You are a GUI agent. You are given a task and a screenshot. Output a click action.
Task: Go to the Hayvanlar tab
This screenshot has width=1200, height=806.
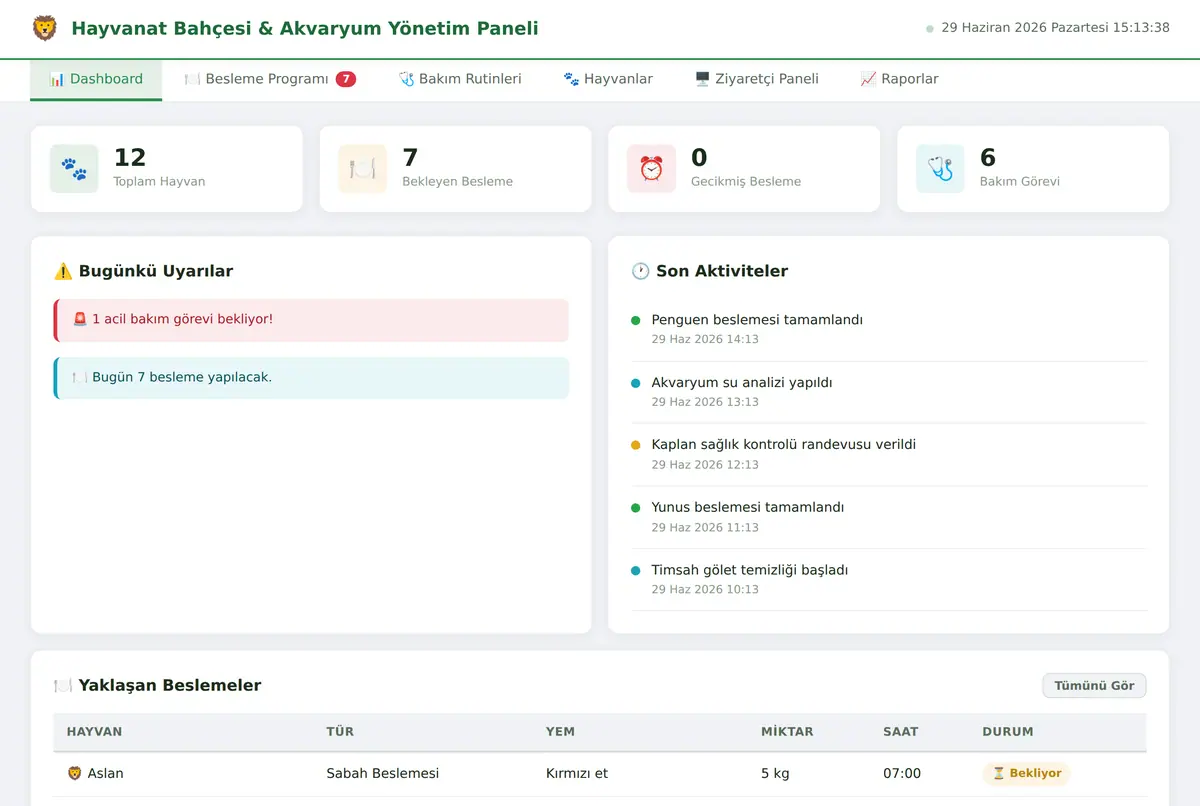point(608,79)
